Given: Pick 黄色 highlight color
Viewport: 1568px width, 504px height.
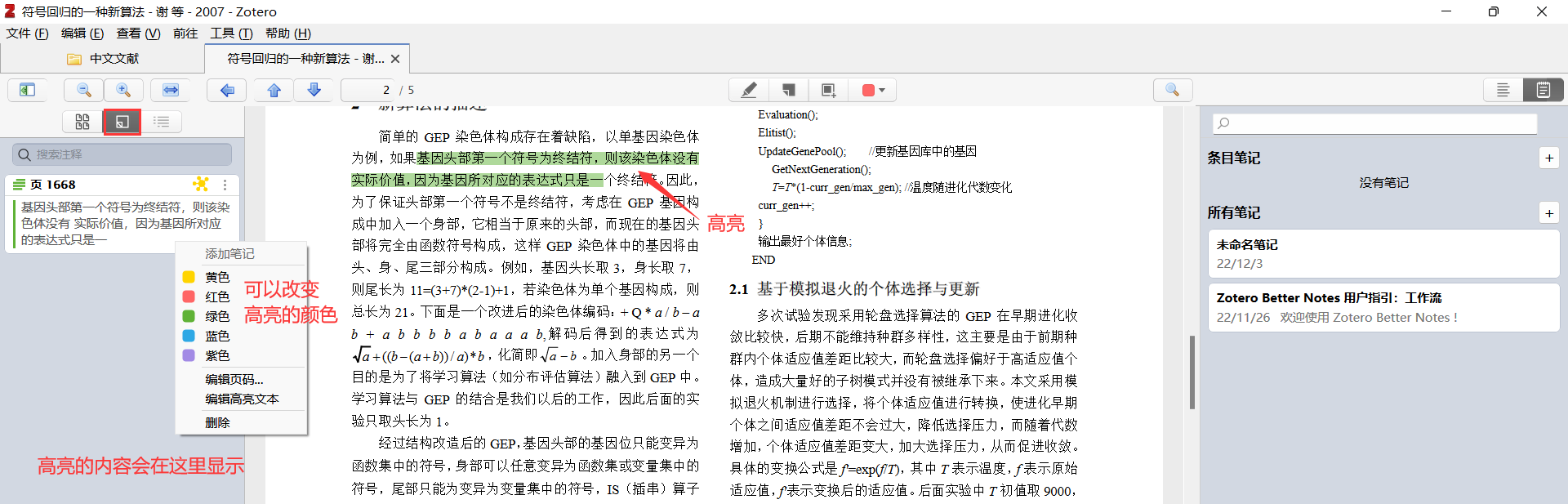Looking at the screenshot, I should (217, 277).
